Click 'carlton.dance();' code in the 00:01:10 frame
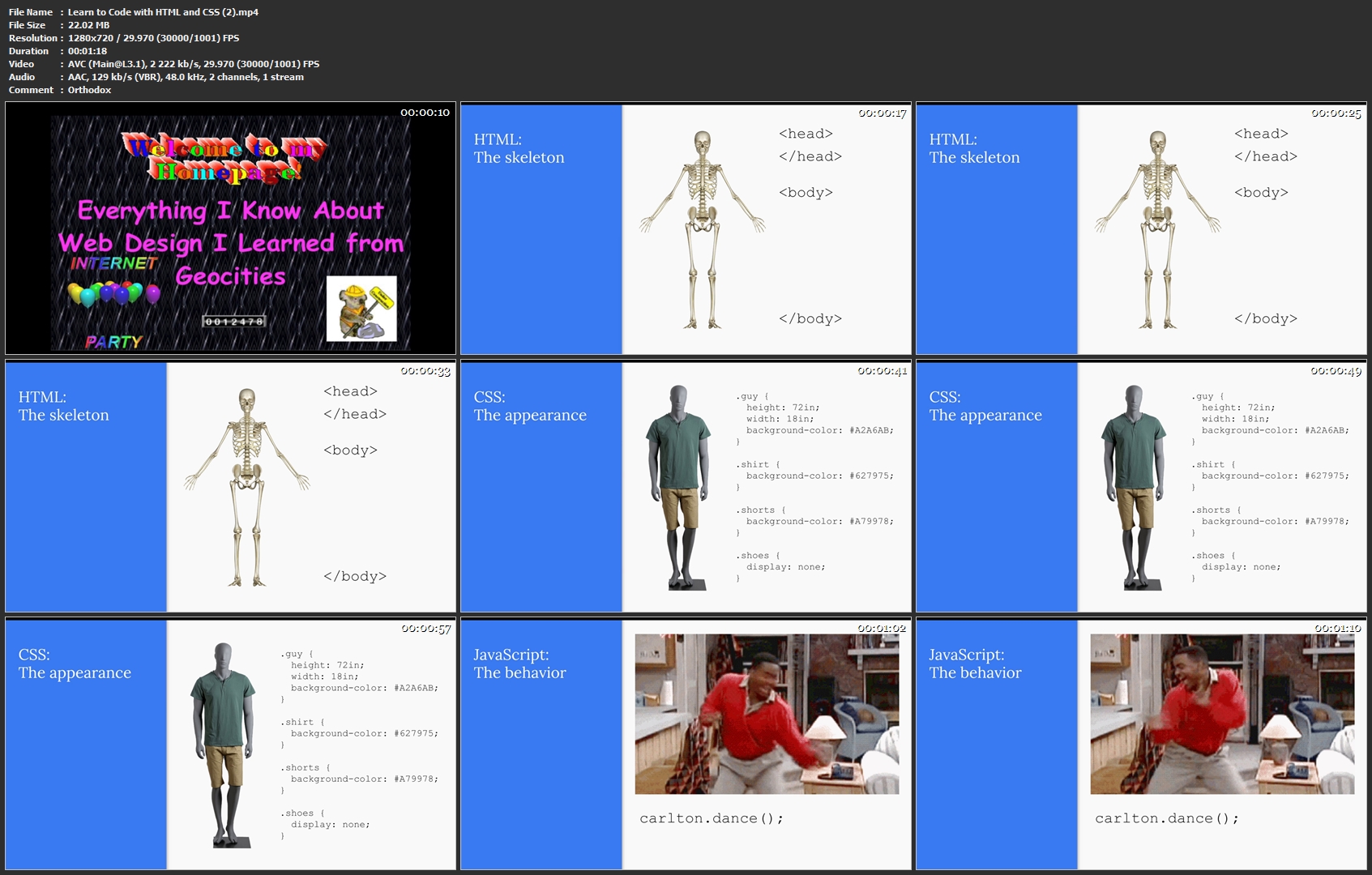The width and height of the screenshot is (1372, 875). click(1167, 818)
